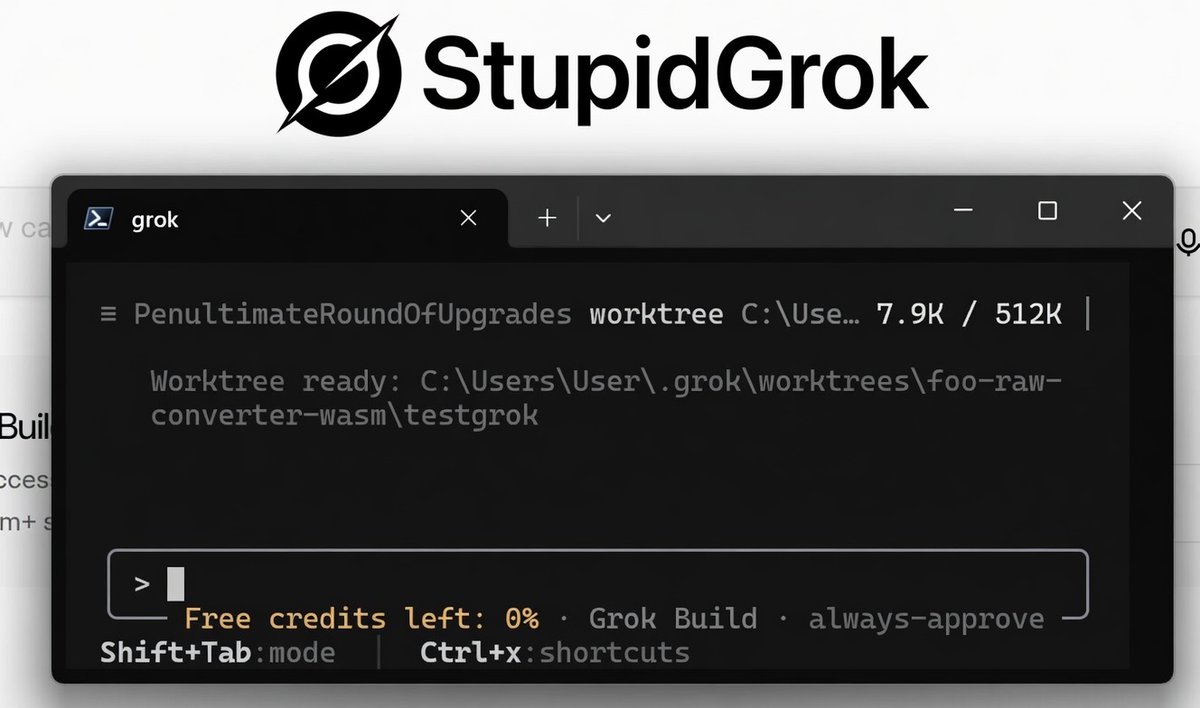This screenshot has width=1200, height=708.
Task: Click the microphone icon in background page
Action: point(1188,241)
